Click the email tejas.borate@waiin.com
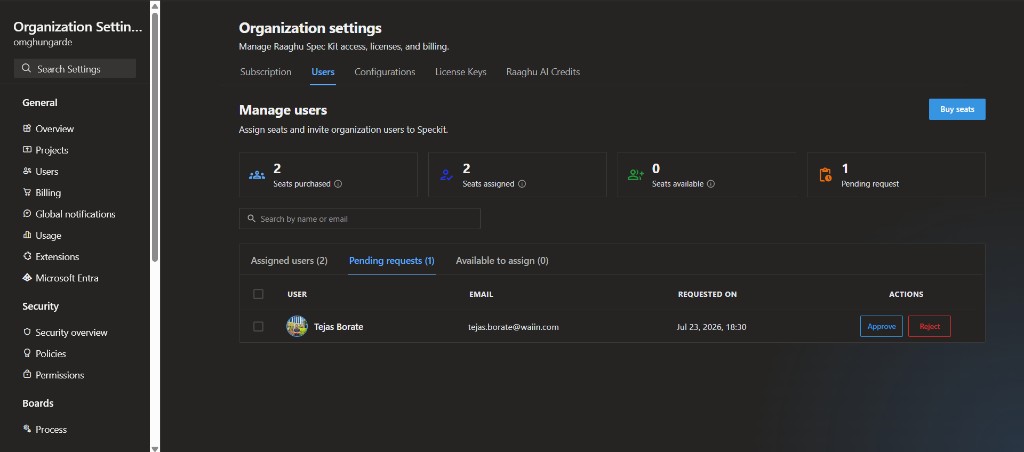The width and height of the screenshot is (1024, 452). click(x=513, y=327)
